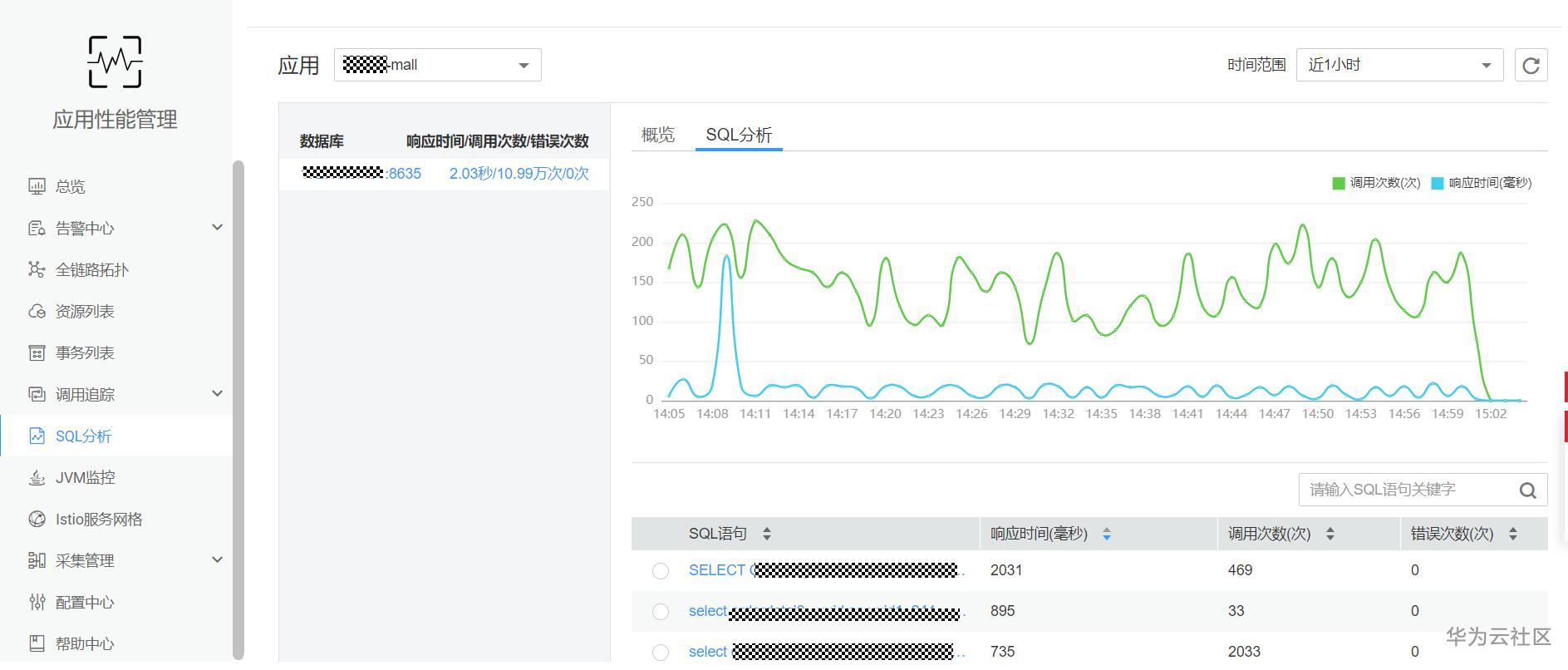The height and width of the screenshot is (670, 1568).
Task: Click the SQL keyword search input field
Action: point(1406,490)
